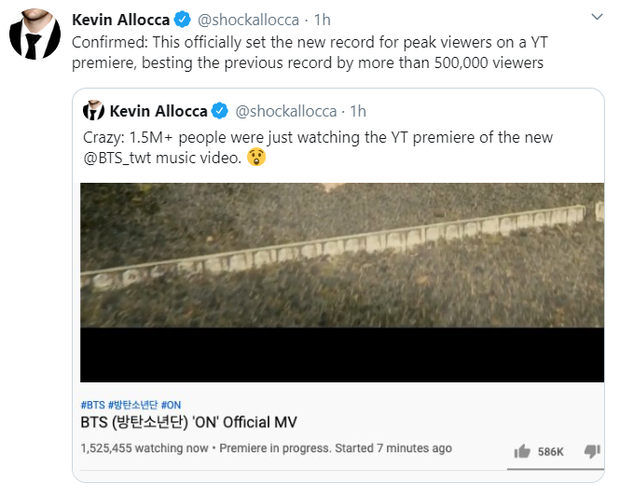This screenshot has height=498, width=620.
Task: Click the quoted tweet's 1h timestamp
Action: [359, 110]
